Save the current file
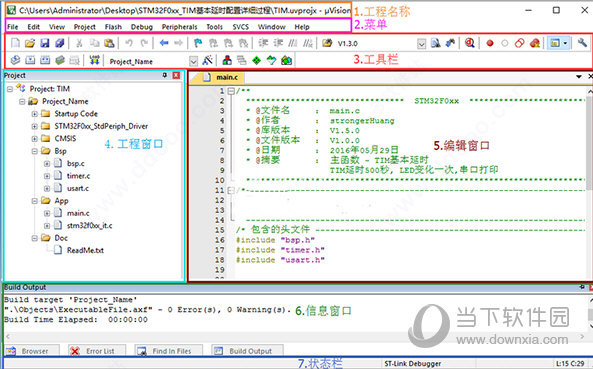The width and height of the screenshot is (593, 369). 45,43
